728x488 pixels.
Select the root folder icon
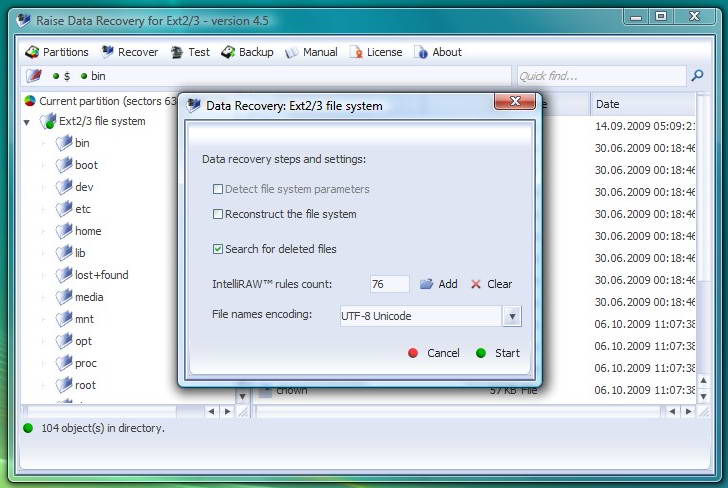point(64,385)
